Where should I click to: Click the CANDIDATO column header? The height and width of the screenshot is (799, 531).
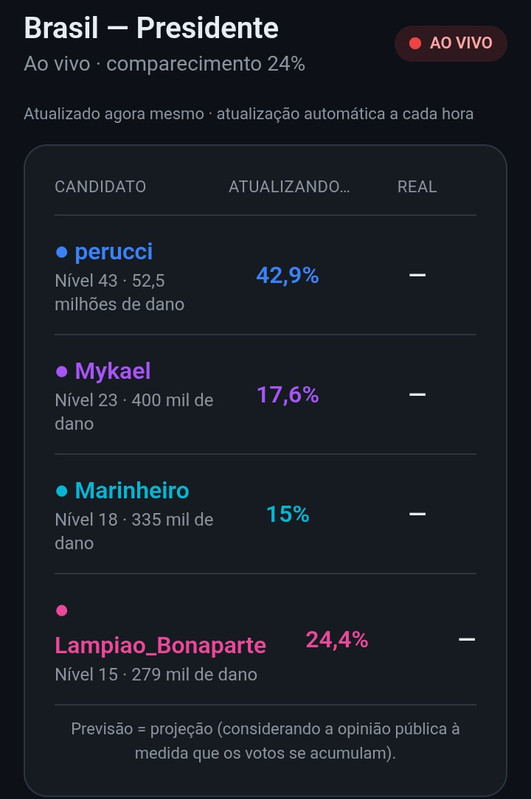tap(100, 187)
